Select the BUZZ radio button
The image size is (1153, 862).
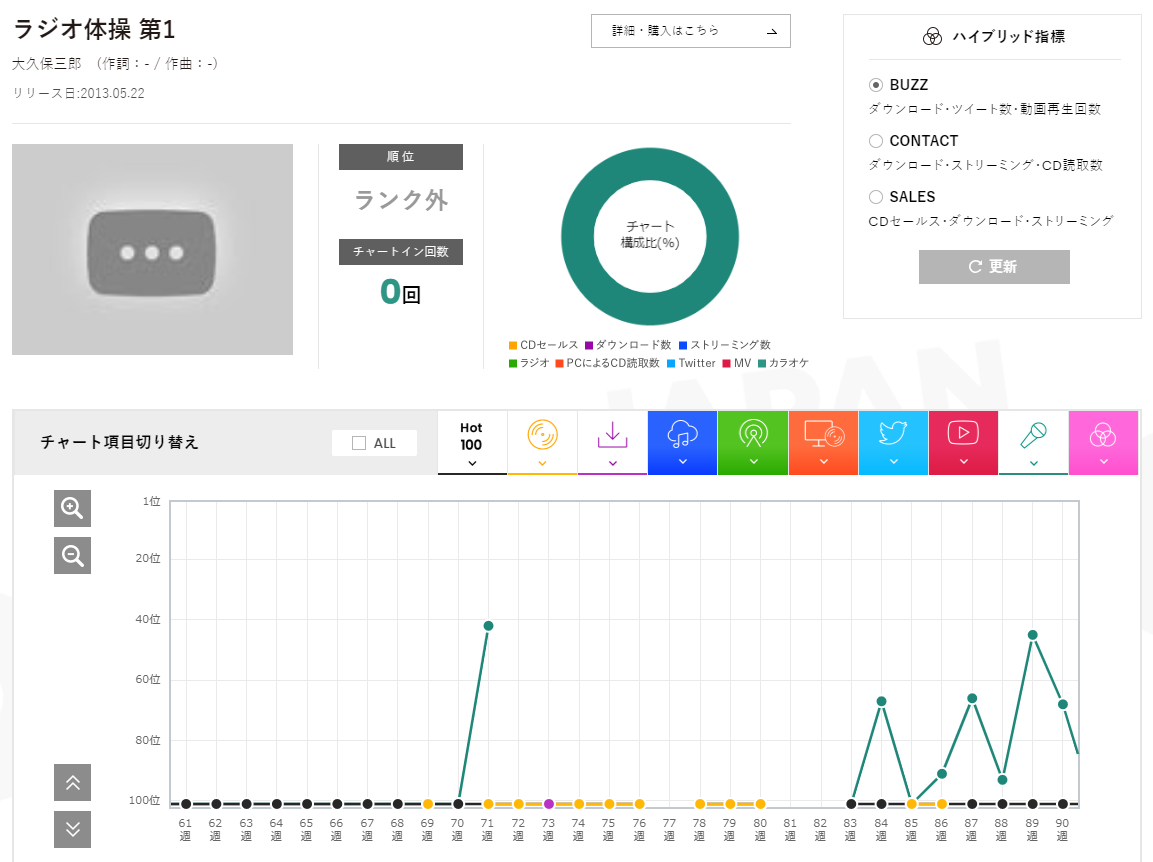[876, 85]
